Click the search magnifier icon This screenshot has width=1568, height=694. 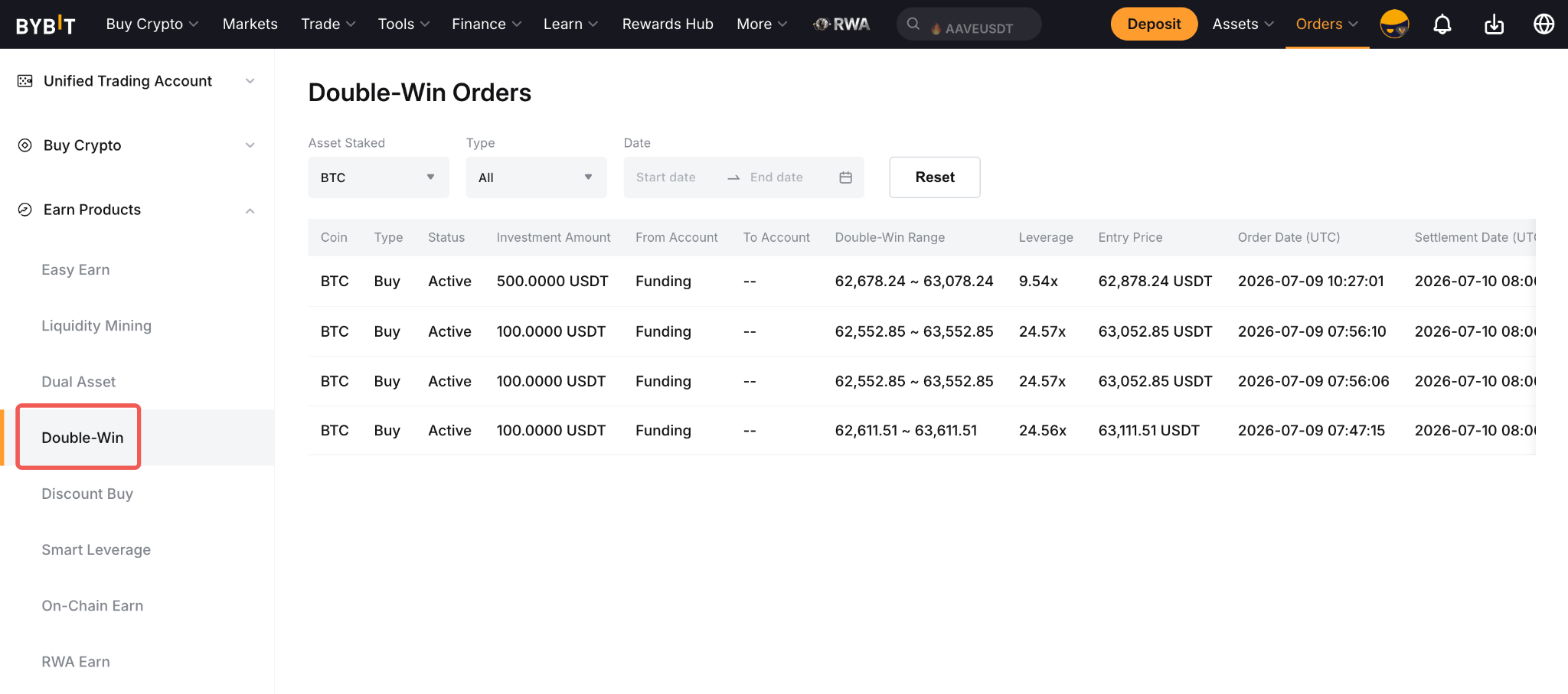[913, 24]
